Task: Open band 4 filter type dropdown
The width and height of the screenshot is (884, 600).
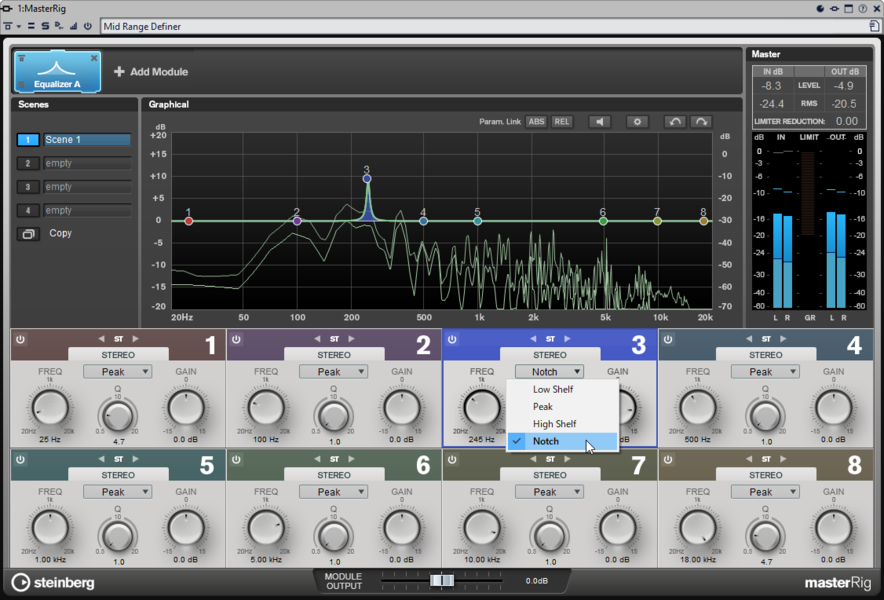Action: (765, 372)
